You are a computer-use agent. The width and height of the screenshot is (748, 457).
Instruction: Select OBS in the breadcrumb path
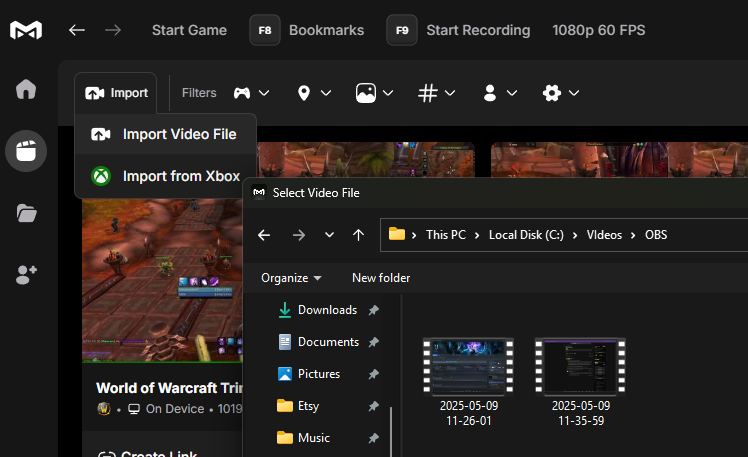(656, 235)
